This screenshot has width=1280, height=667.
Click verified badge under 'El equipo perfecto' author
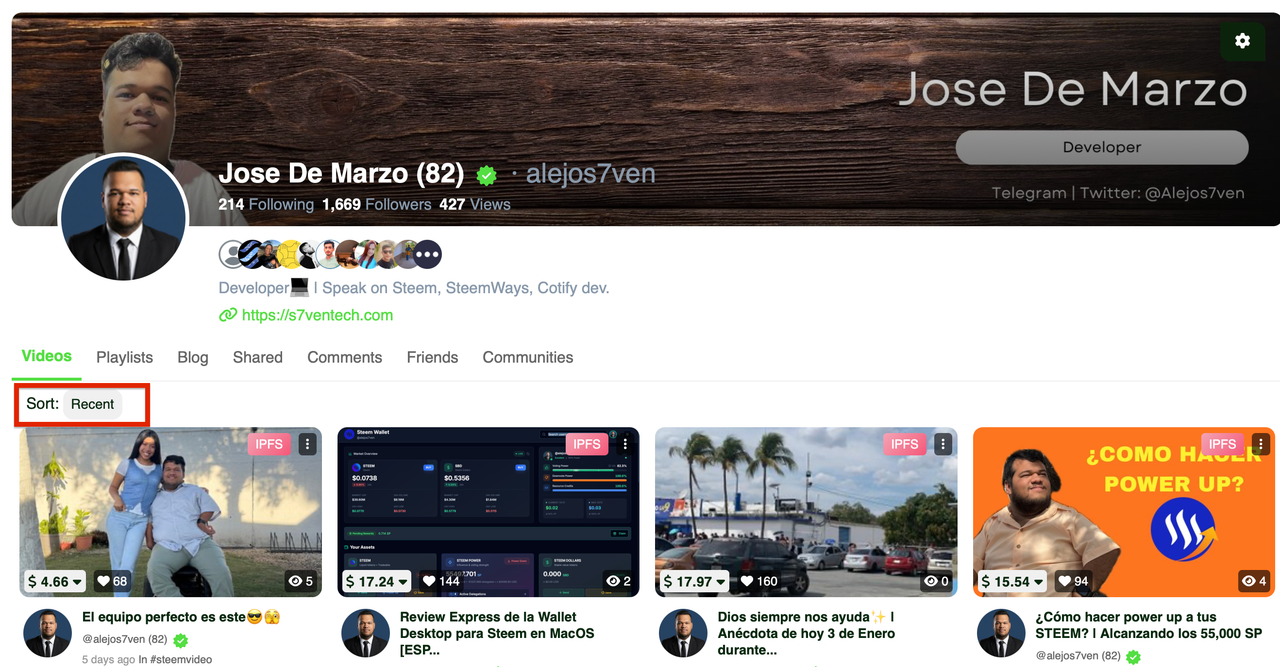tap(181, 640)
